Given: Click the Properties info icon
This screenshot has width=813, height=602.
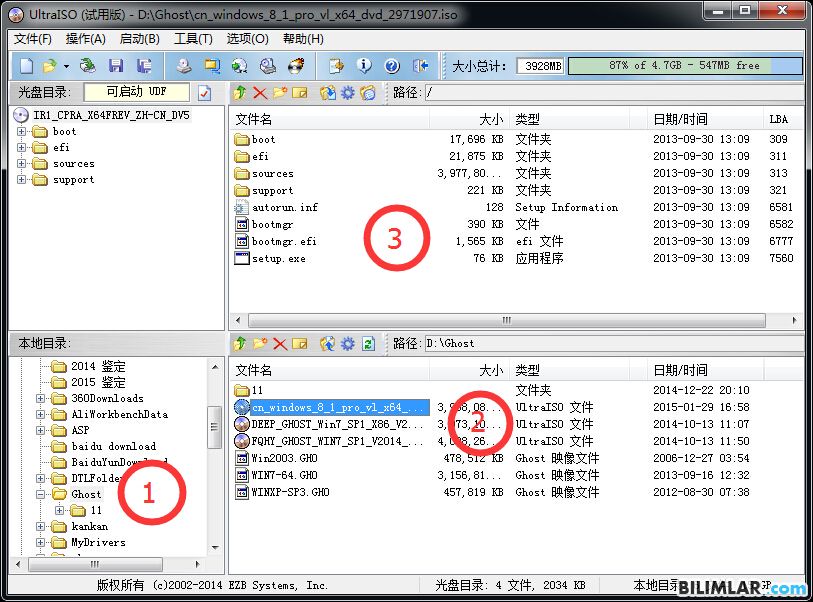Looking at the screenshot, I should [365, 66].
